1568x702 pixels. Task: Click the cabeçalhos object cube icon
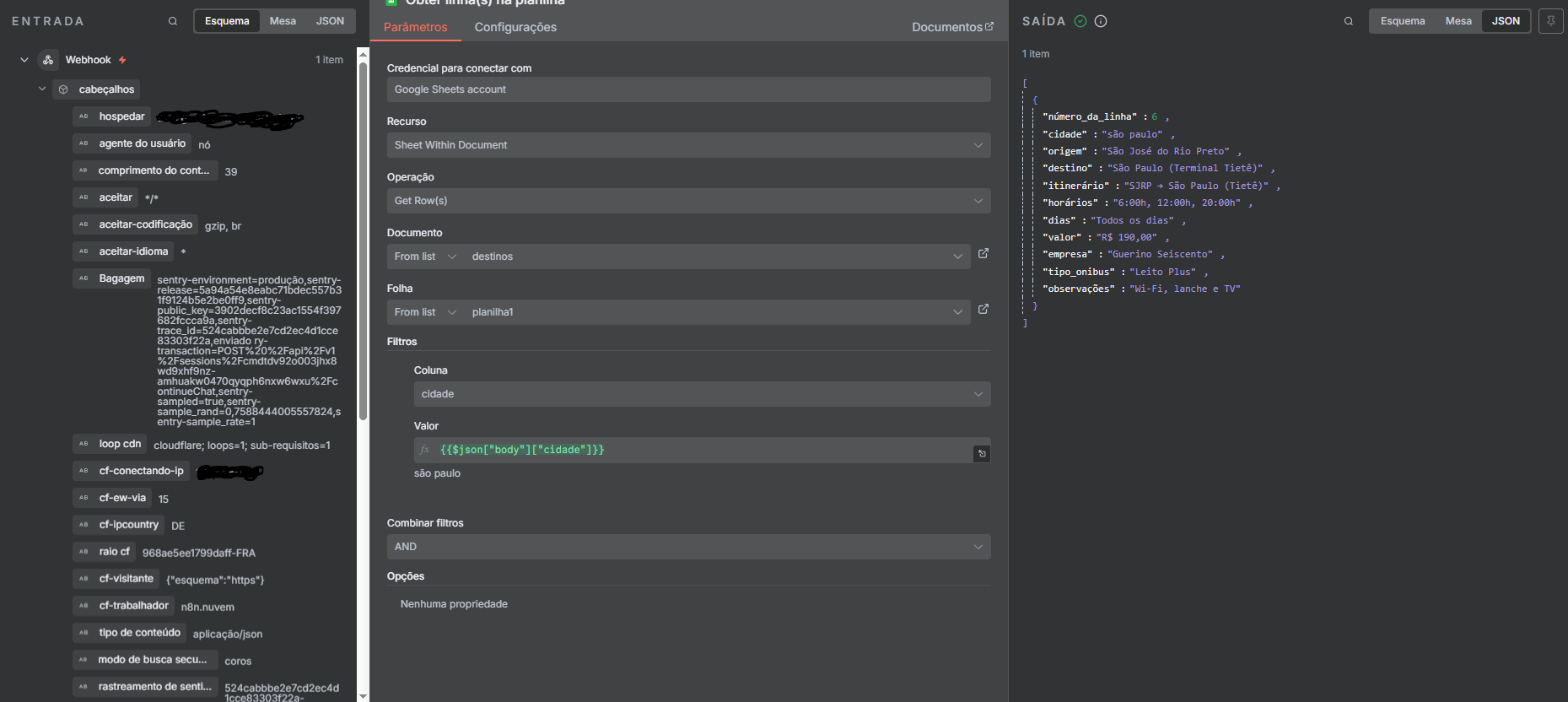click(63, 89)
